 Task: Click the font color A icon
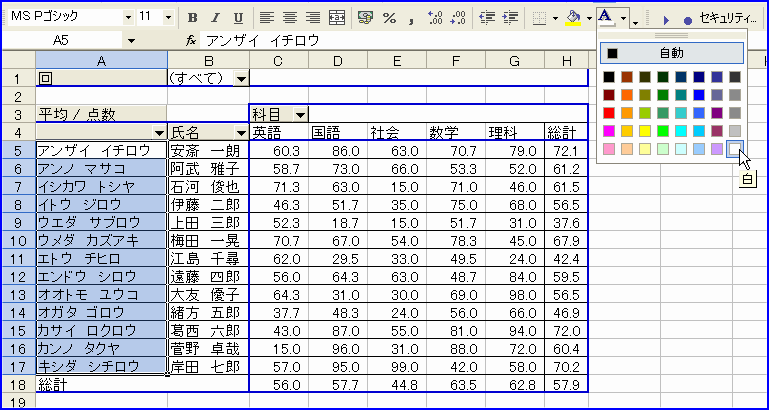click(606, 18)
